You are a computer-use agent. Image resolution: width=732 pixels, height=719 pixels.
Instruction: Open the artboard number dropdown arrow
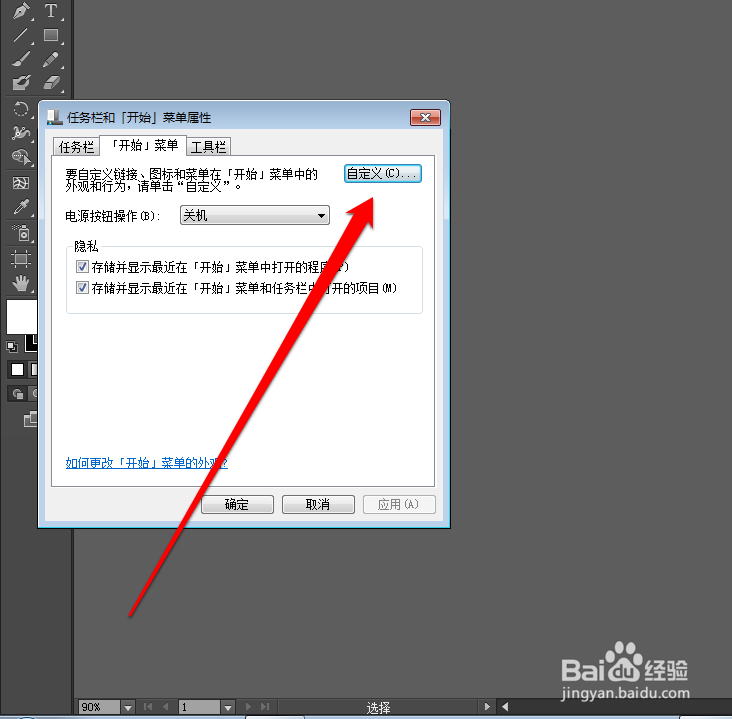[228, 707]
